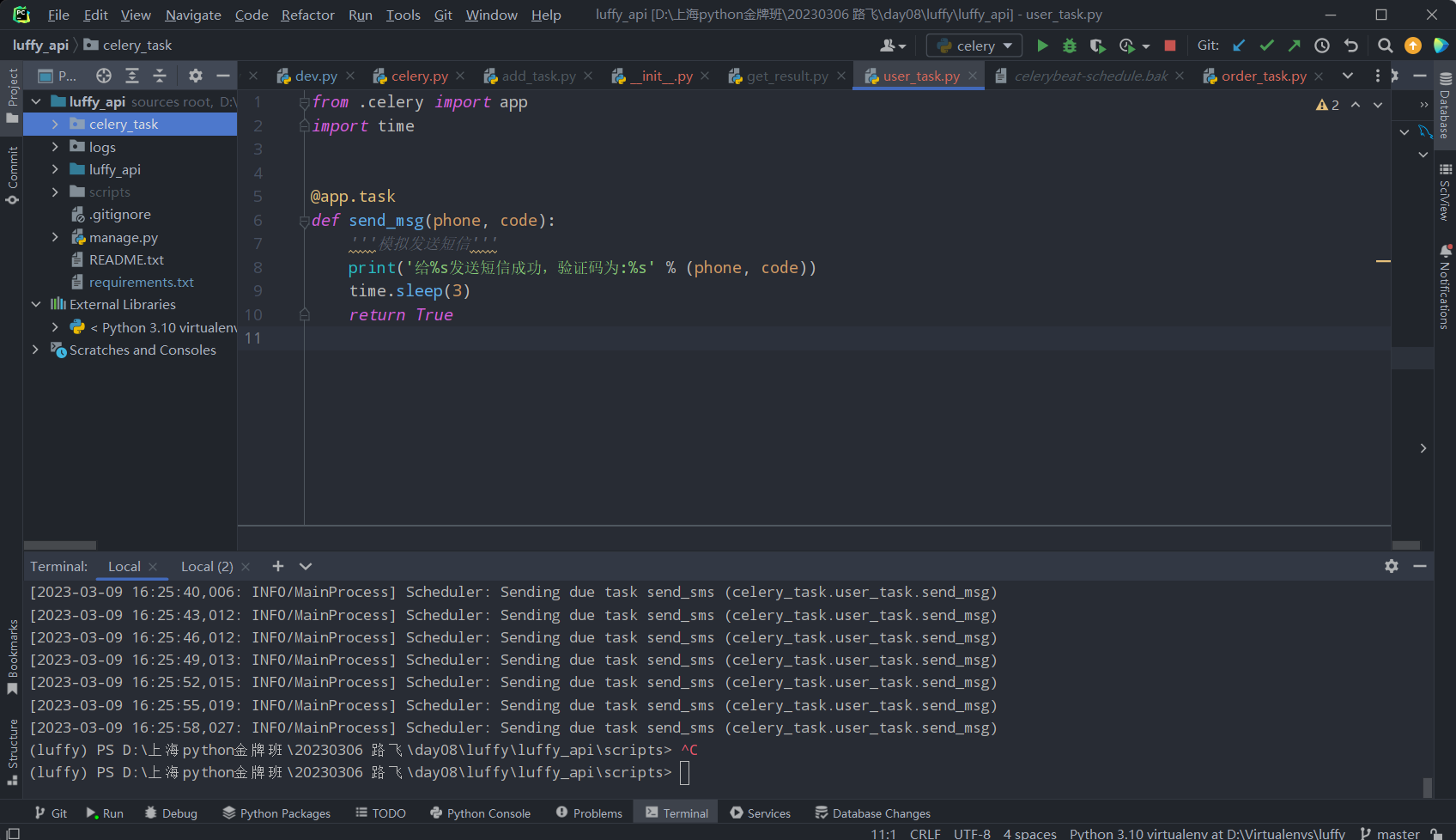Image resolution: width=1456 pixels, height=840 pixels.
Task: Stop the running process
Action: point(1169,46)
